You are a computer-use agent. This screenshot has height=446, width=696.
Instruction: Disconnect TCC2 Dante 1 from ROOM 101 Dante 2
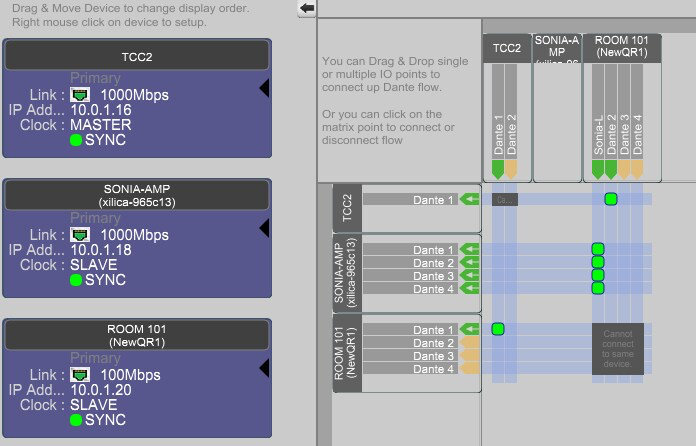(x=611, y=199)
